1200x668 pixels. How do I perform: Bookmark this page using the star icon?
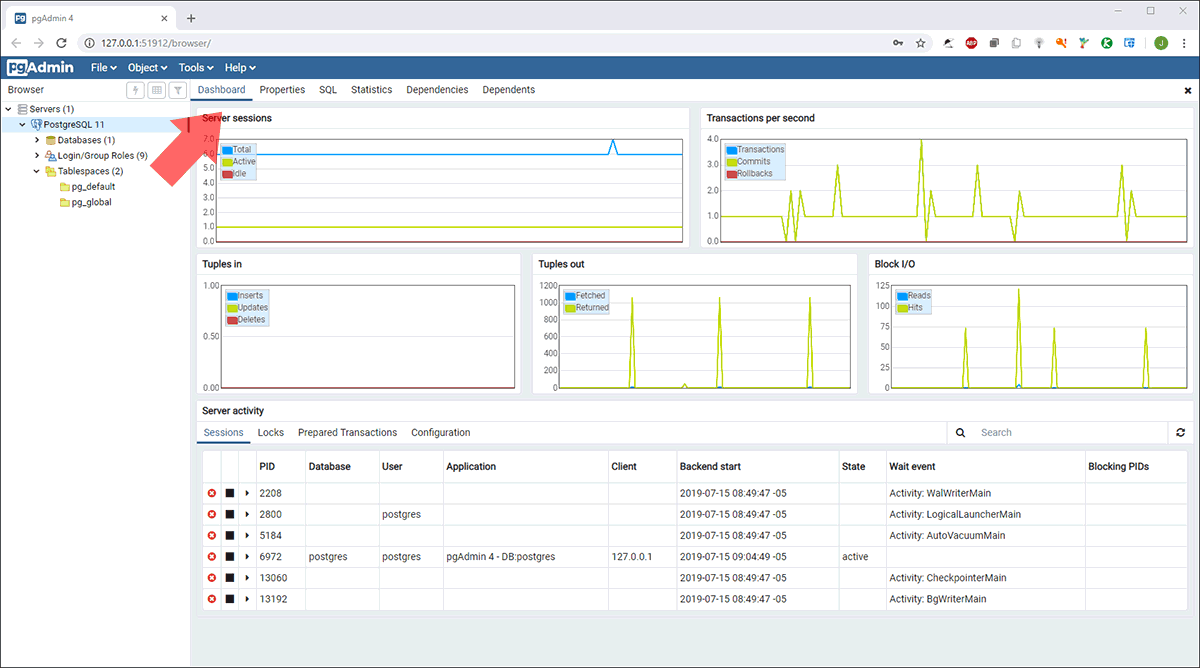coord(920,43)
